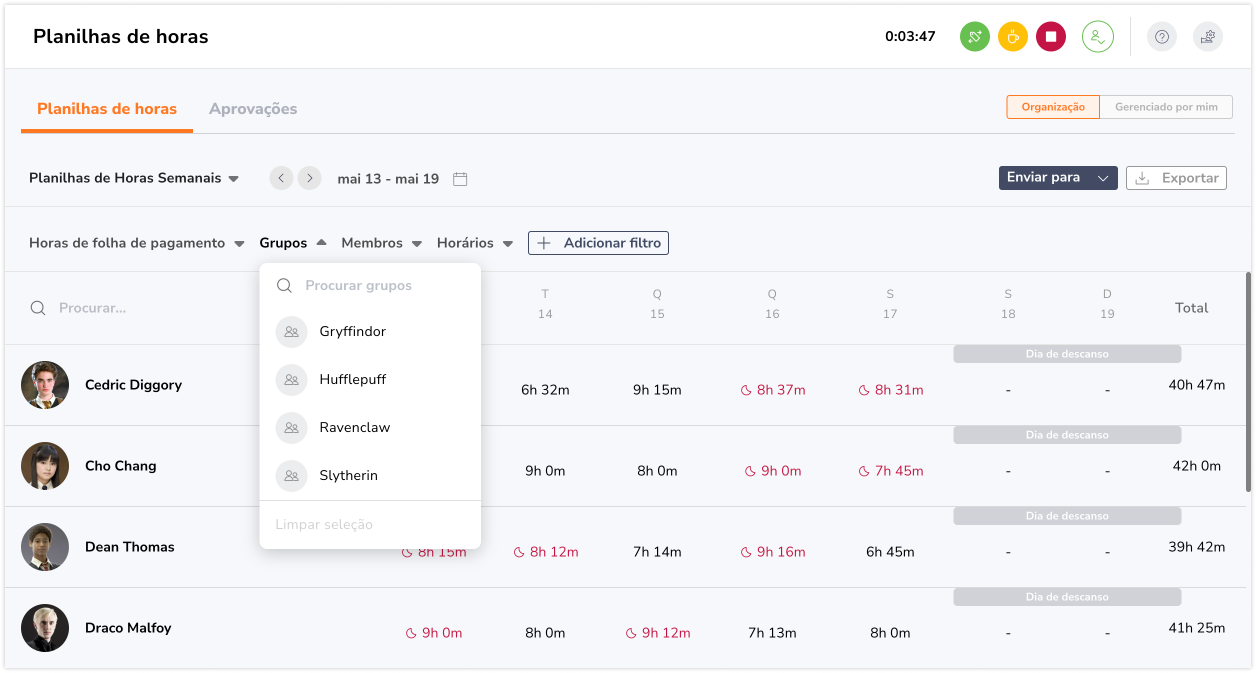Go to previous week arrow

(x=281, y=178)
